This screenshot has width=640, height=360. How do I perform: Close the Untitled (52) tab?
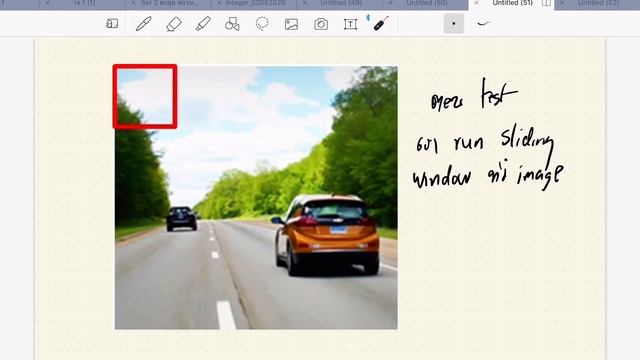tap(562, 3)
